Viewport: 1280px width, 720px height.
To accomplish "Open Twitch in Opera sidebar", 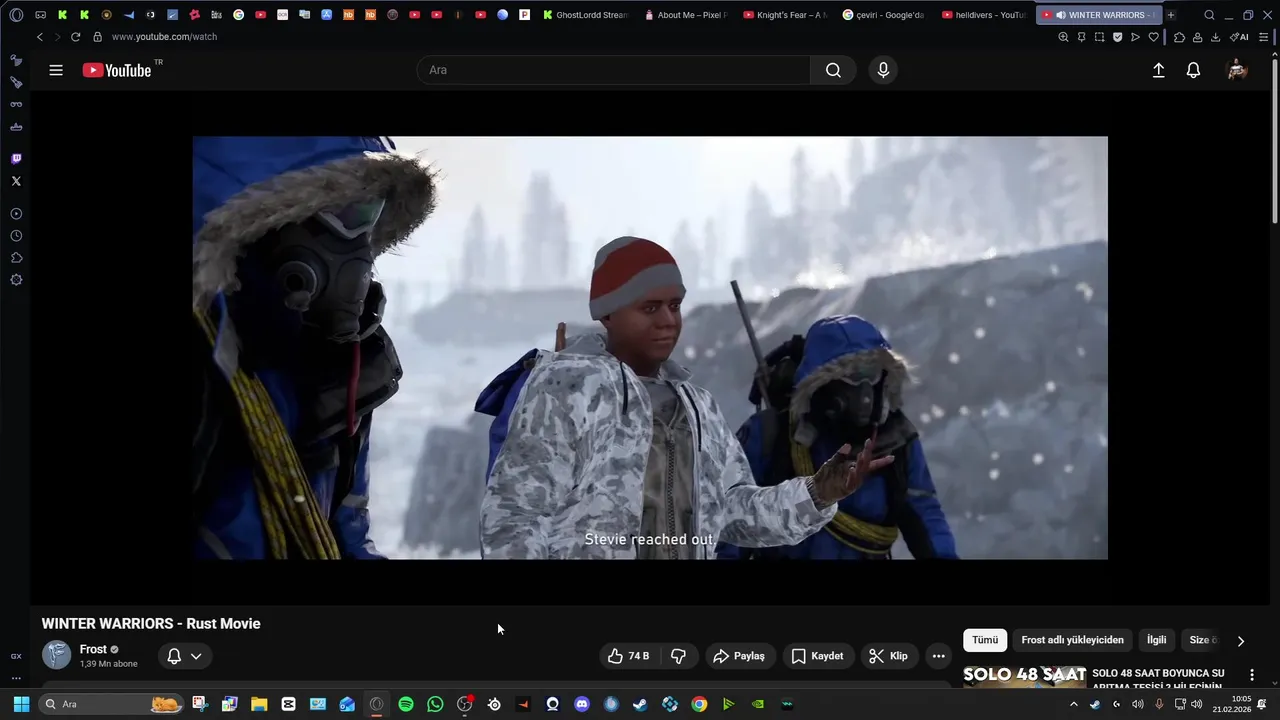I will click(x=16, y=159).
